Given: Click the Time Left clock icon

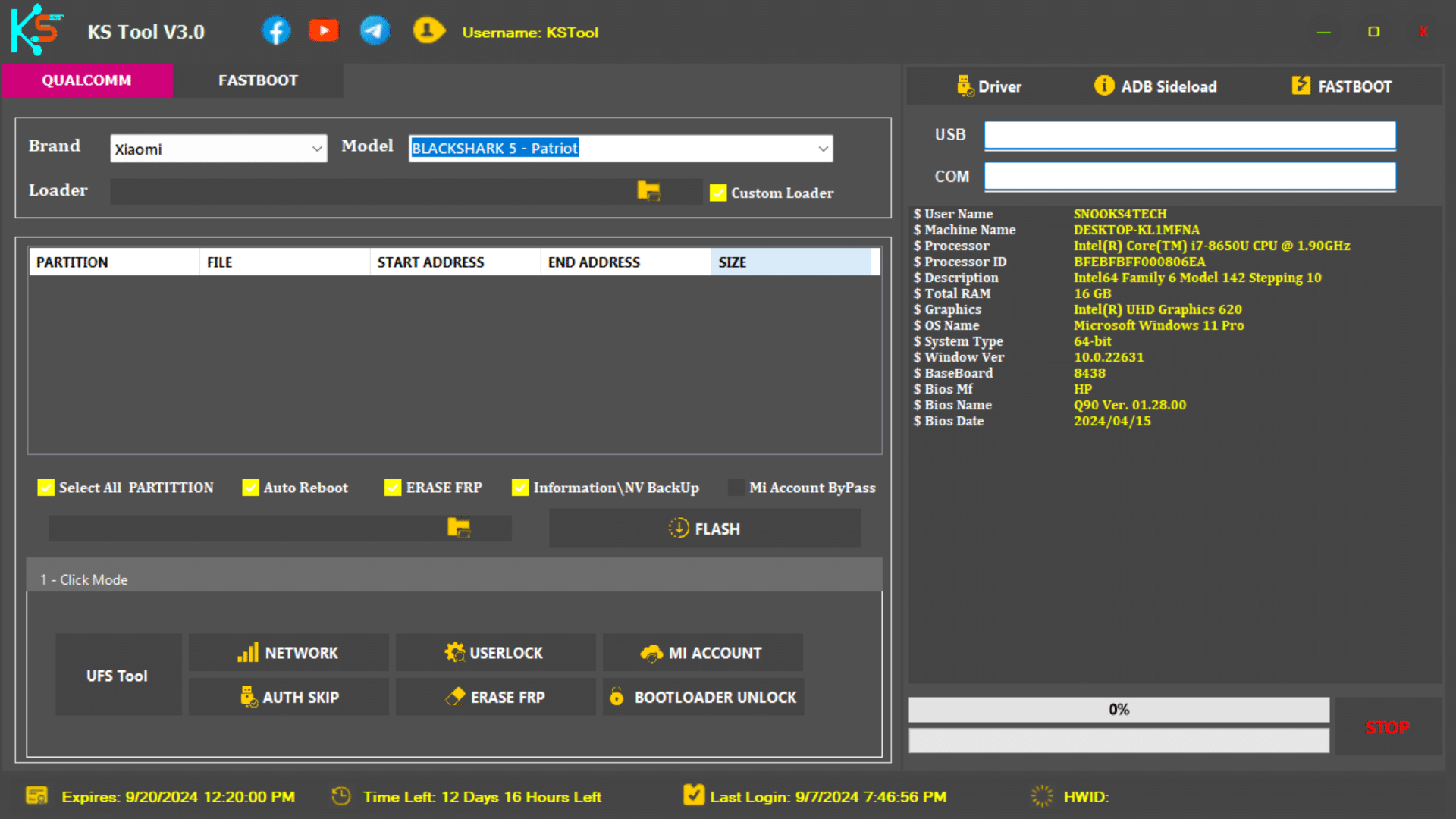Looking at the screenshot, I should 341,795.
